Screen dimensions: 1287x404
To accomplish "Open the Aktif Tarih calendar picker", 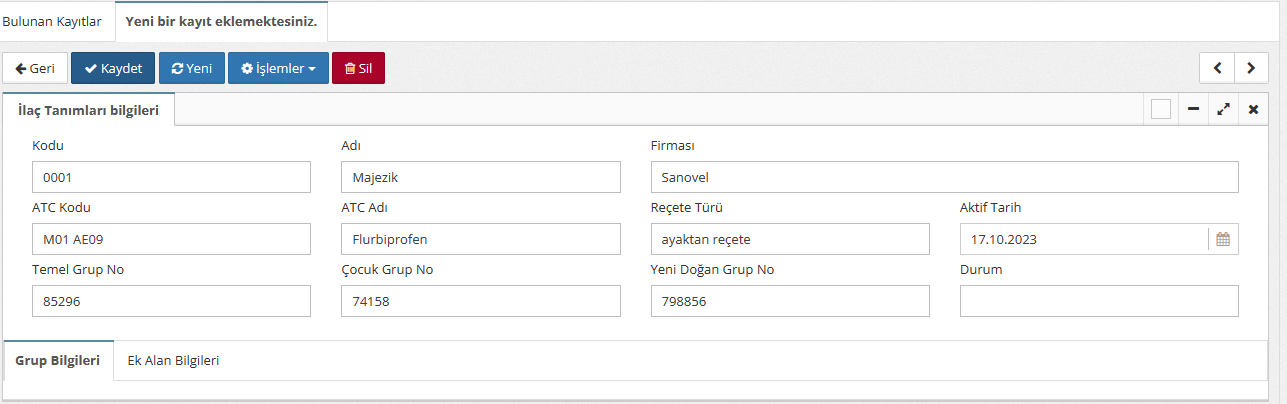I will click(1222, 239).
